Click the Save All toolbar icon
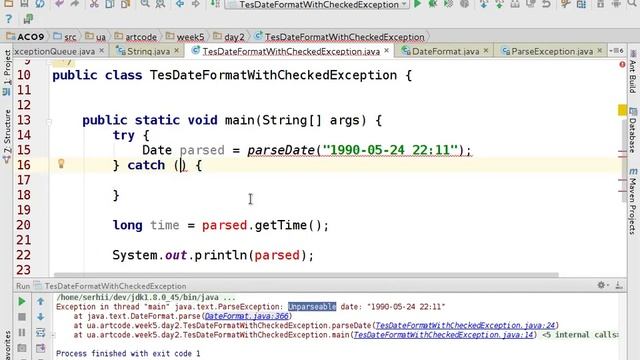The image size is (640, 360). 24,4
